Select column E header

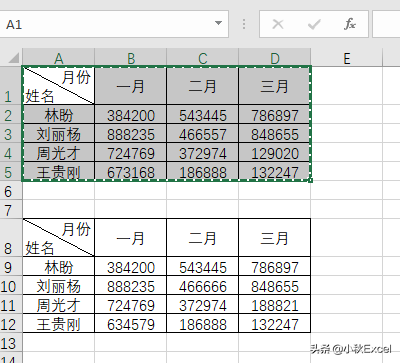(x=347, y=58)
